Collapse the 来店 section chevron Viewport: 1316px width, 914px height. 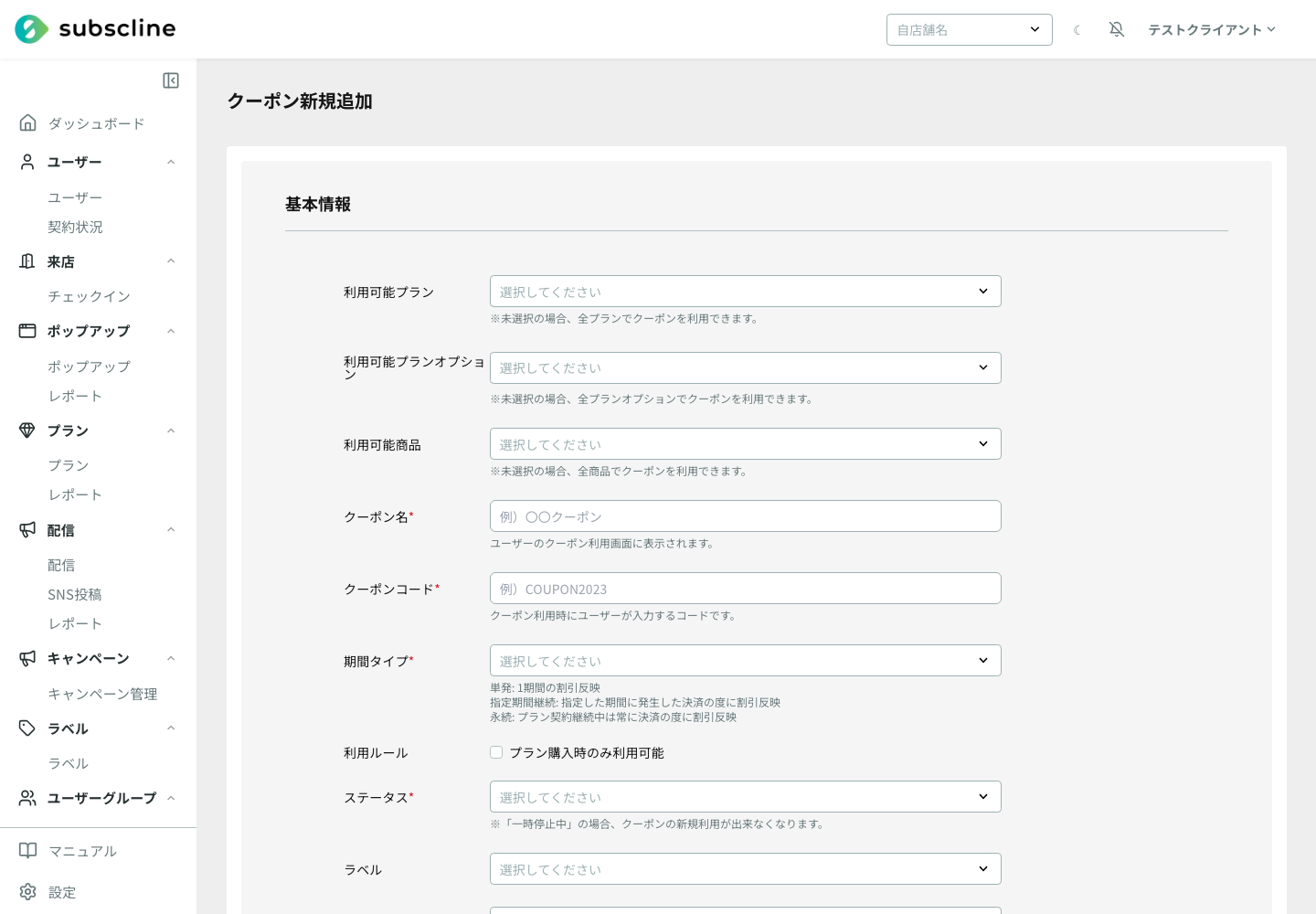tap(171, 261)
